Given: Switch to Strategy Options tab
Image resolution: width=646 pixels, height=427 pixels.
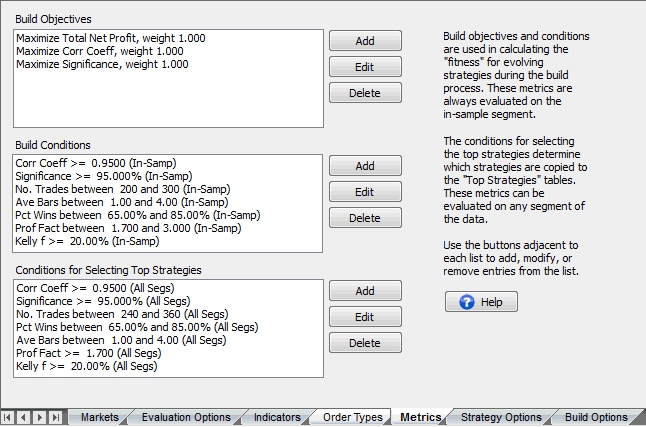Looking at the screenshot, I should pos(501,417).
